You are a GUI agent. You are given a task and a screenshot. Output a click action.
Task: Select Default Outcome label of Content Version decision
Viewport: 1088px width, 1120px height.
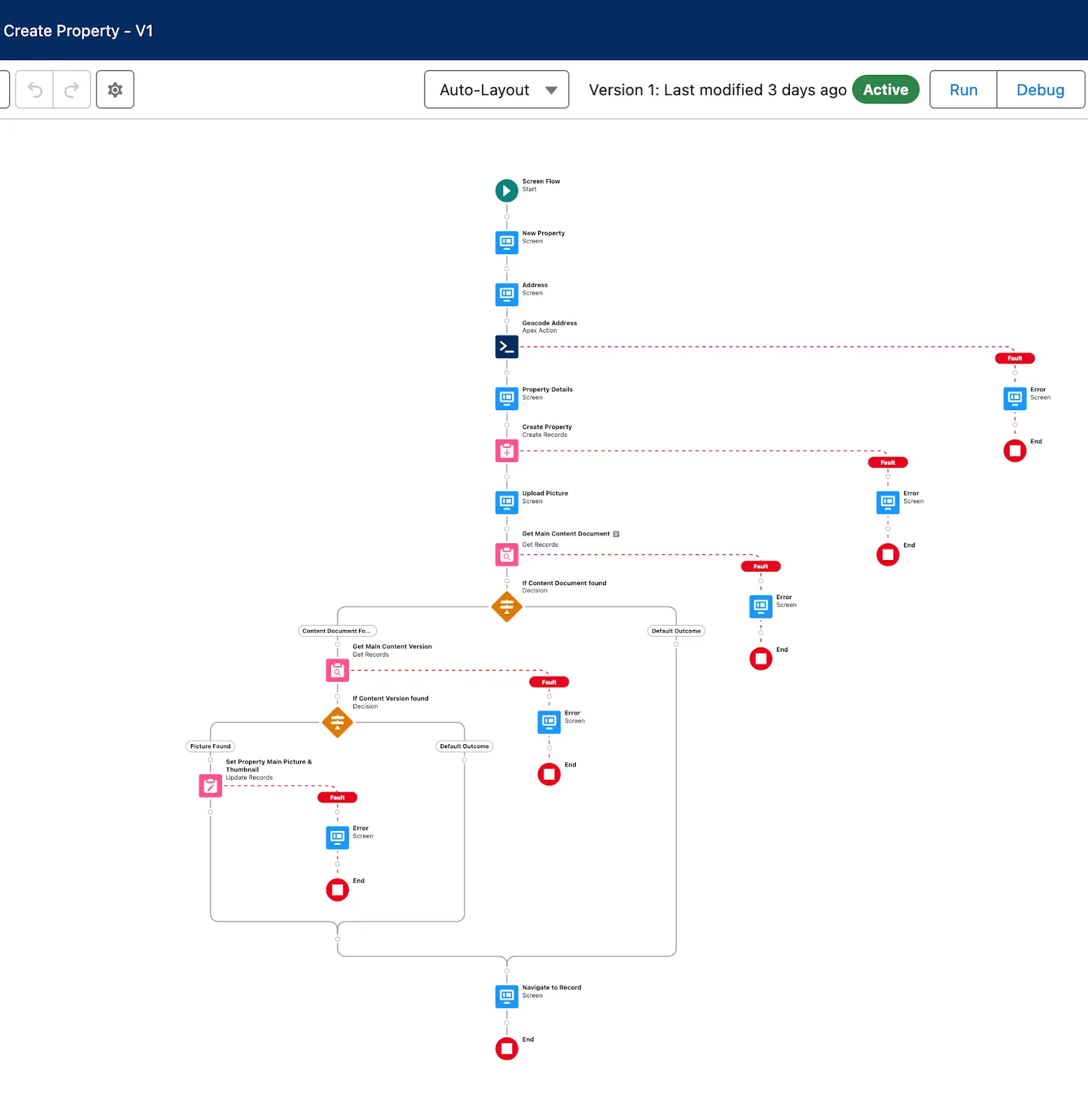pos(464,746)
